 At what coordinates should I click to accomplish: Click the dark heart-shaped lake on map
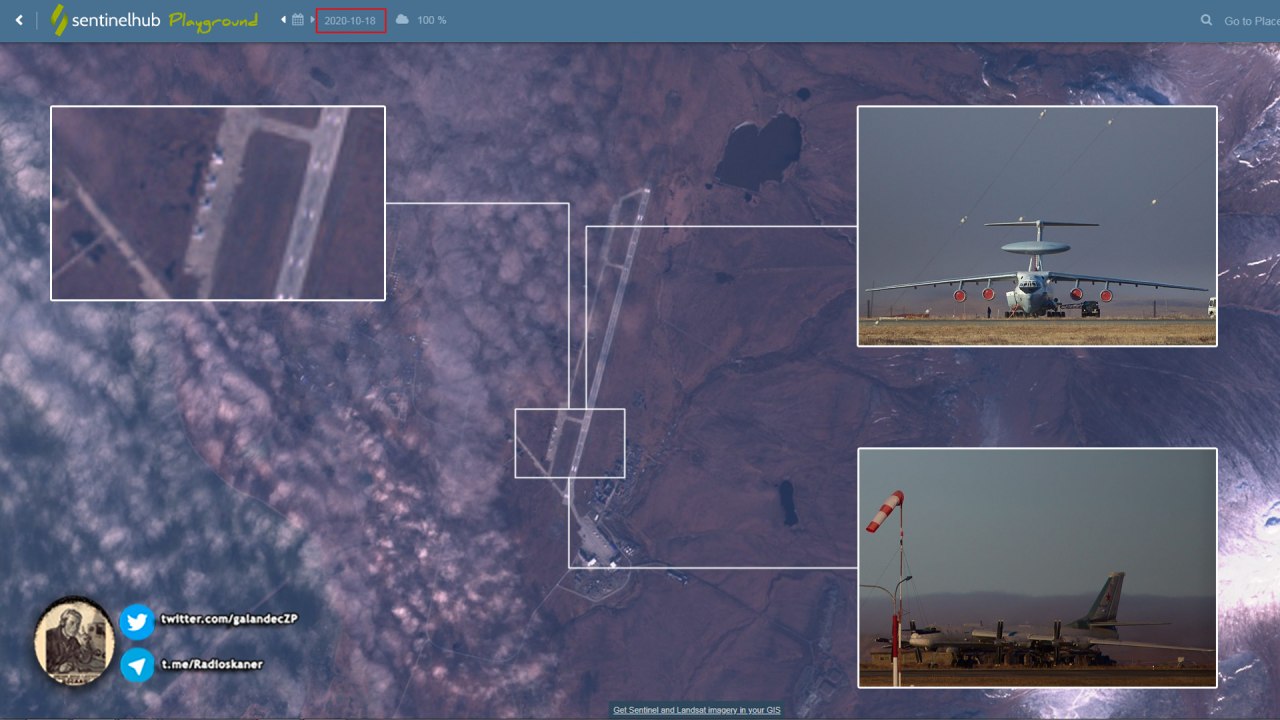[x=760, y=150]
